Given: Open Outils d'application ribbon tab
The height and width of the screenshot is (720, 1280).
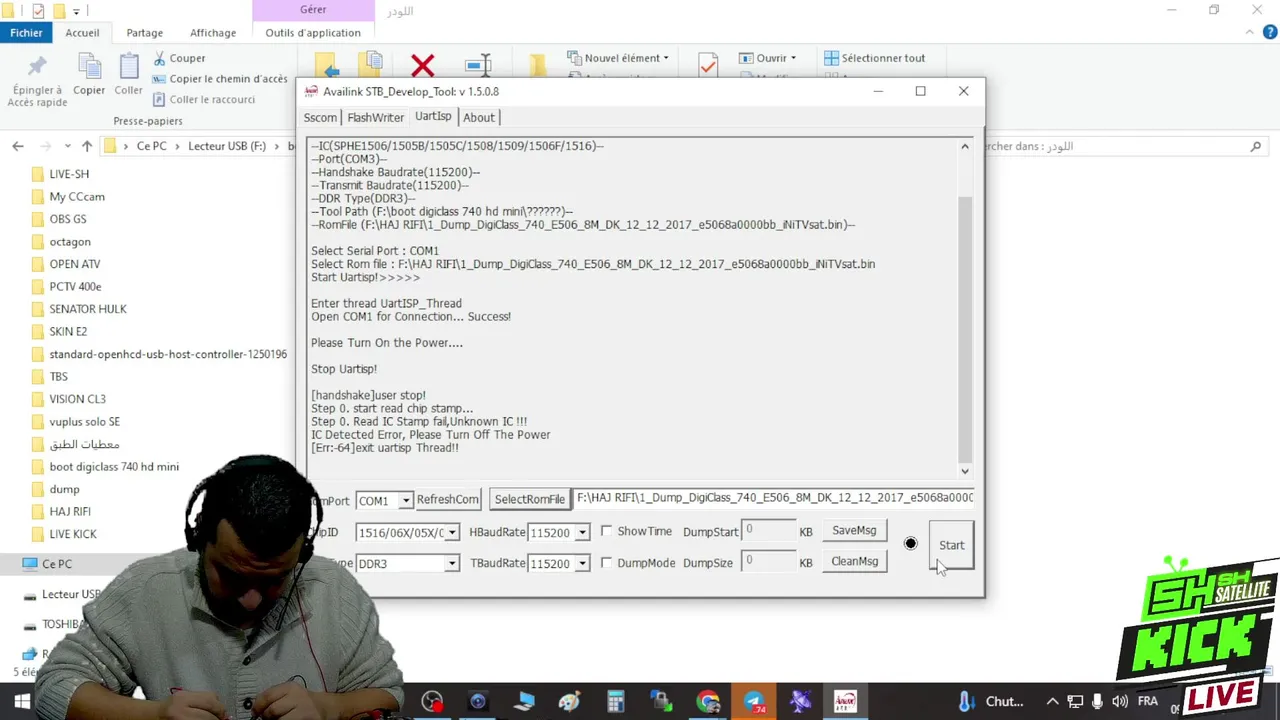Looking at the screenshot, I should coord(313,33).
